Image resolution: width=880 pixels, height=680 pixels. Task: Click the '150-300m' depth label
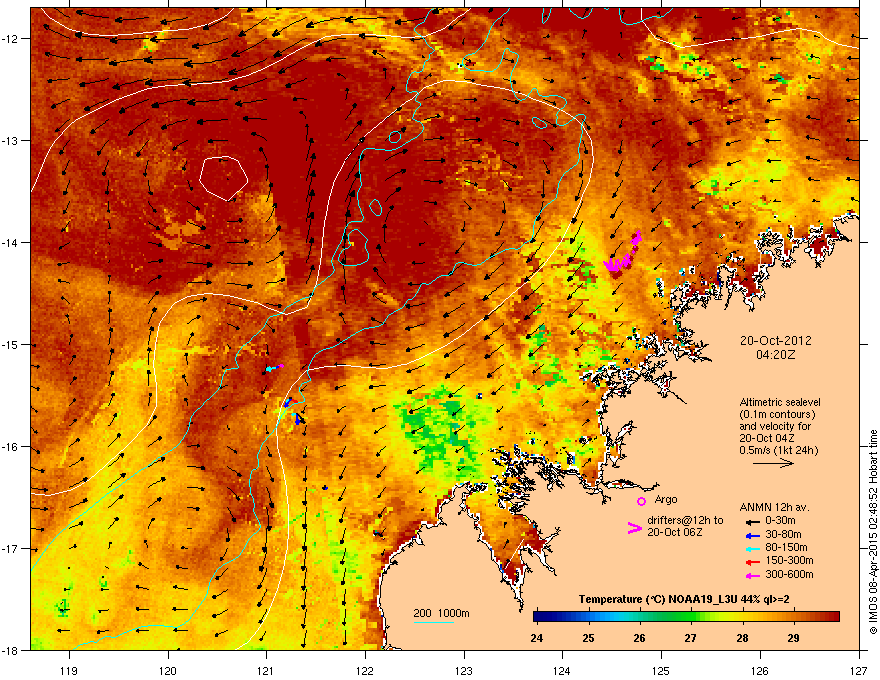pyautogui.click(x=789, y=560)
